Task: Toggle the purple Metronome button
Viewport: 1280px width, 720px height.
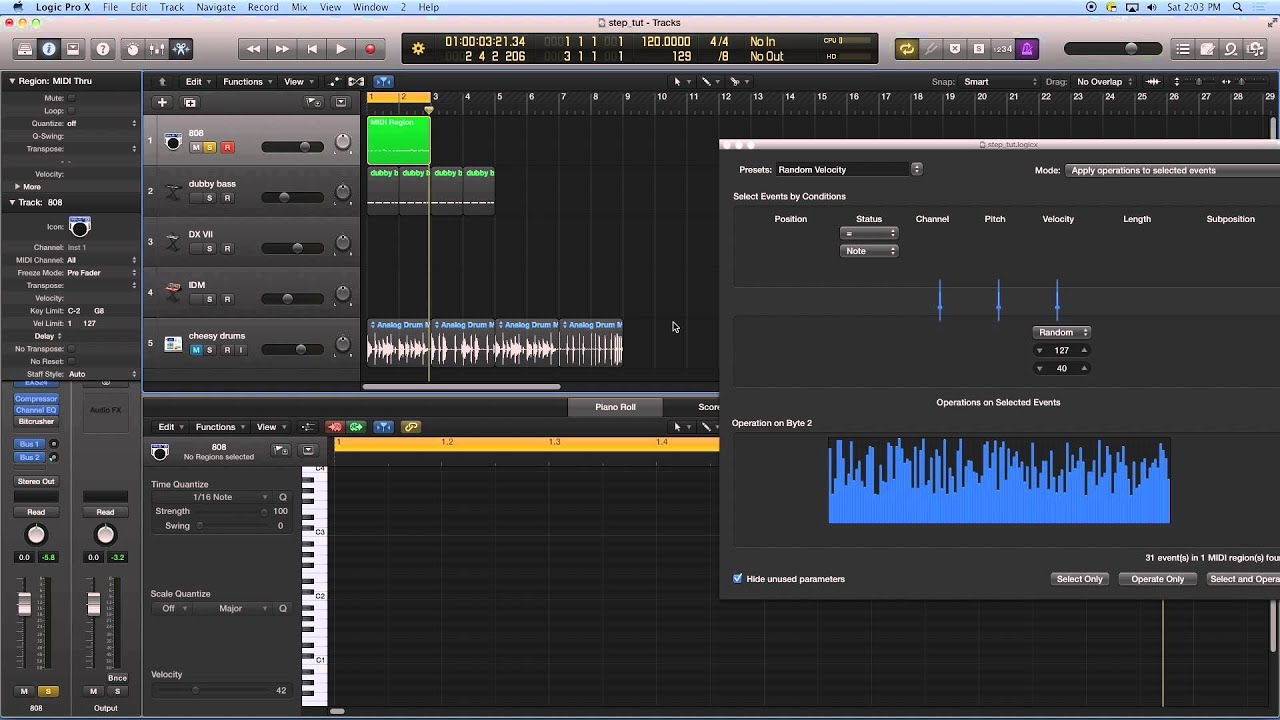Action: point(1027,49)
